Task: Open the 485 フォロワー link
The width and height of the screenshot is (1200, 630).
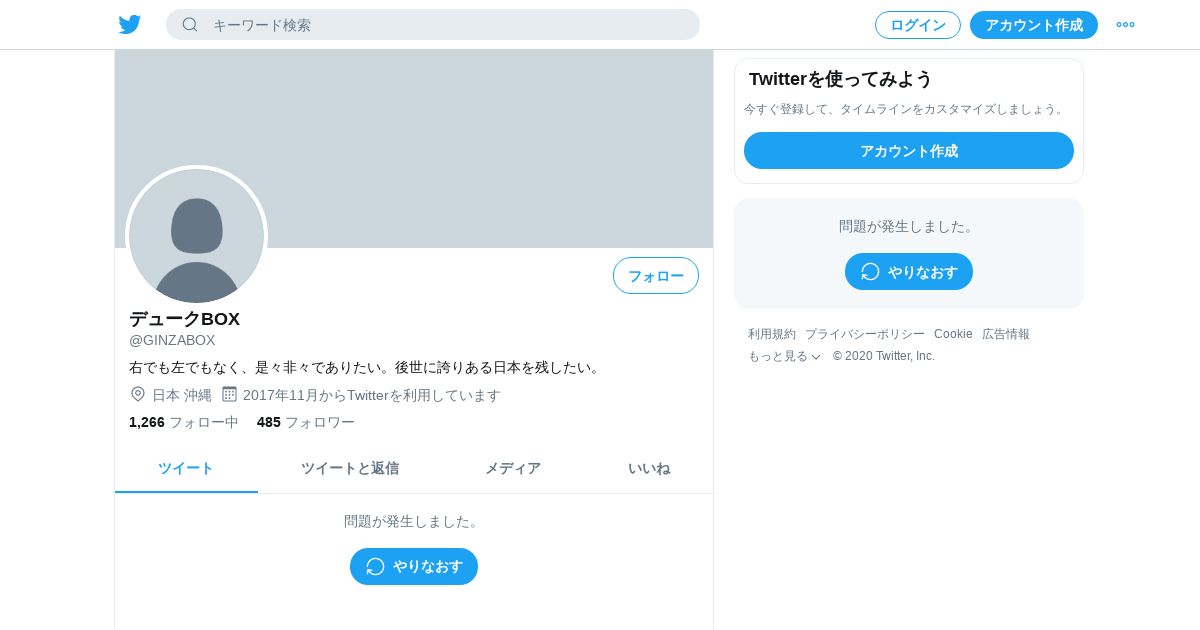Action: pyautogui.click(x=306, y=422)
